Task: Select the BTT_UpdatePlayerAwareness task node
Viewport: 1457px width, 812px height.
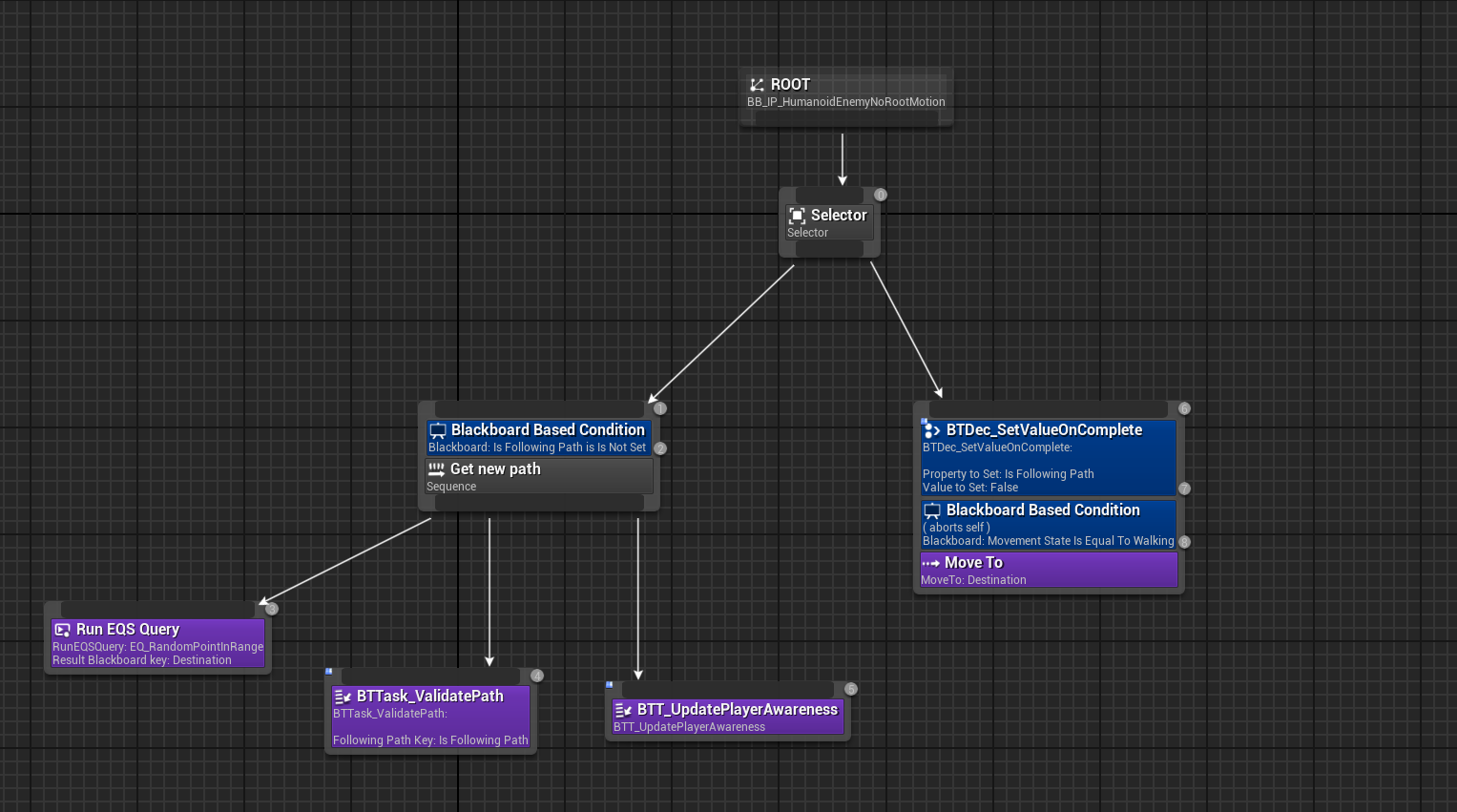Action: (x=728, y=718)
